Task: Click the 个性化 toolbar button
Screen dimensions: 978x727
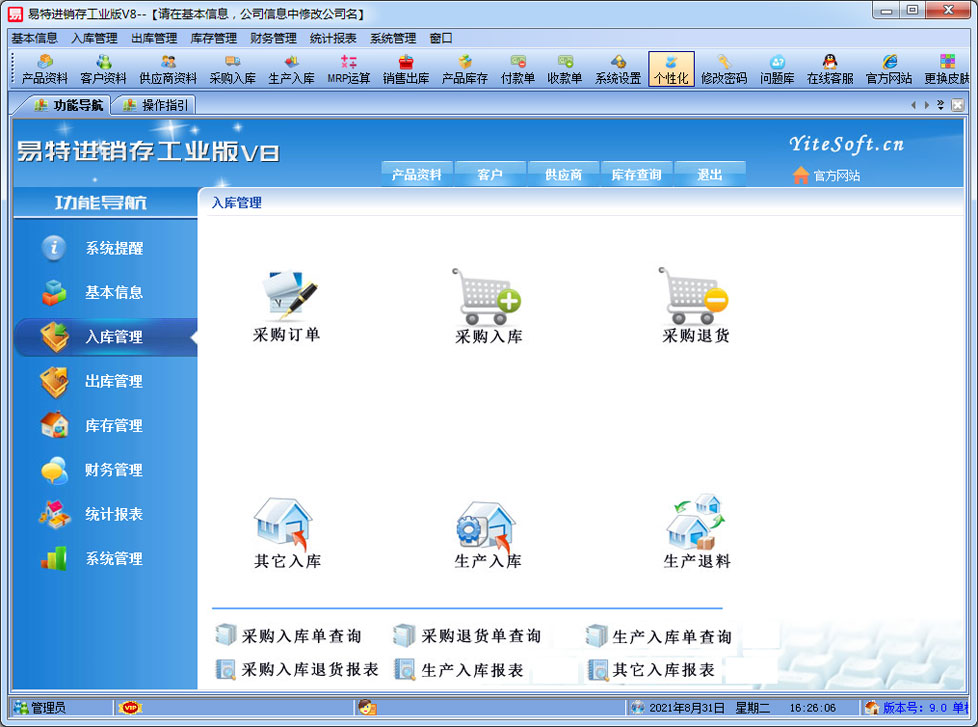Action: point(670,69)
